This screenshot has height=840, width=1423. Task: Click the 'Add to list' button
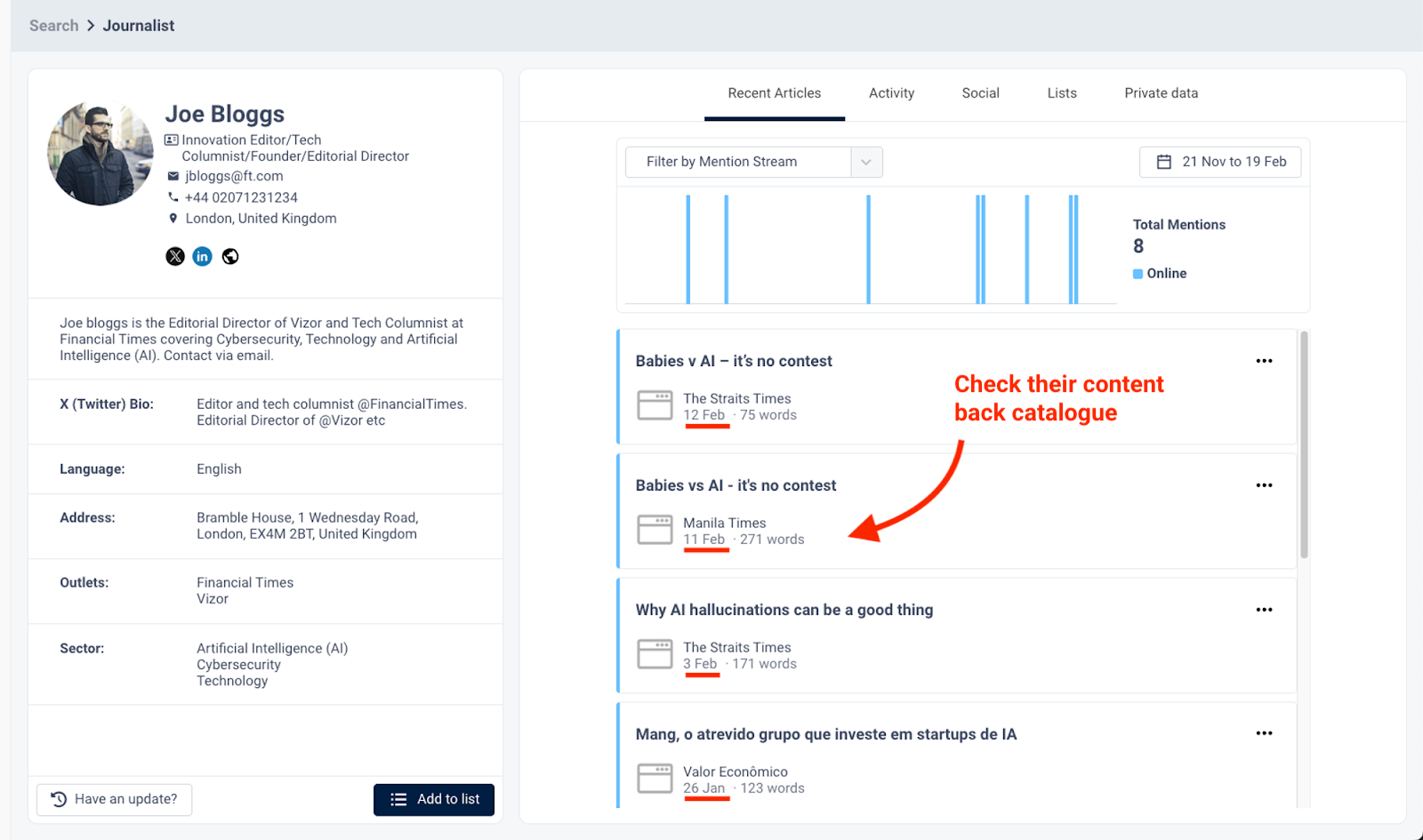coord(434,799)
